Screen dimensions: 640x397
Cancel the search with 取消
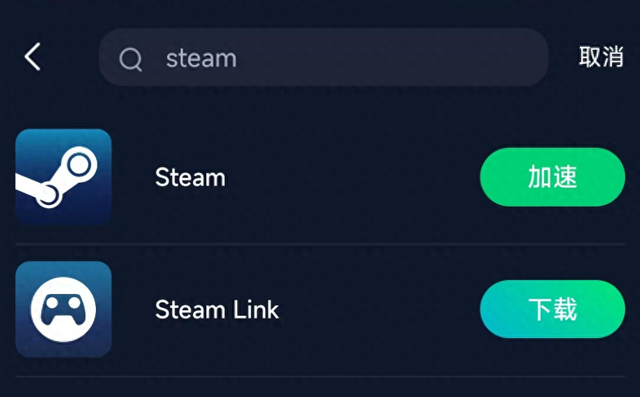[601, 57]
